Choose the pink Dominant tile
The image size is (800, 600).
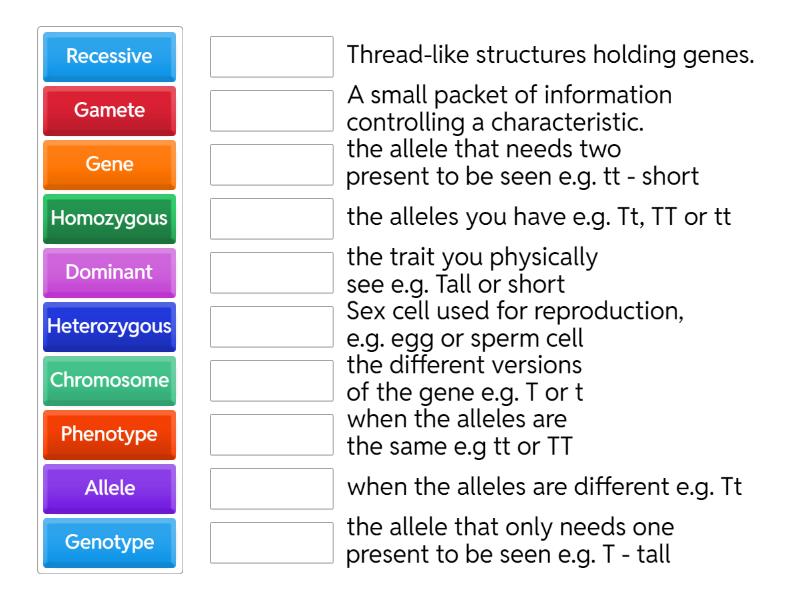click(x=109, y=273)
